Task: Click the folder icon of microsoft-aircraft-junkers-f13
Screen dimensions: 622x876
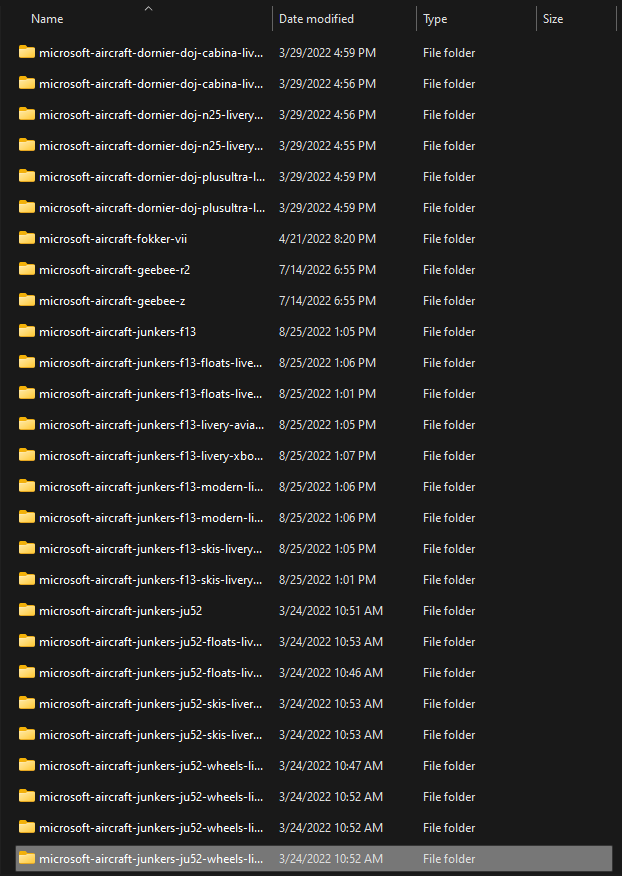Action: [27, 331]
